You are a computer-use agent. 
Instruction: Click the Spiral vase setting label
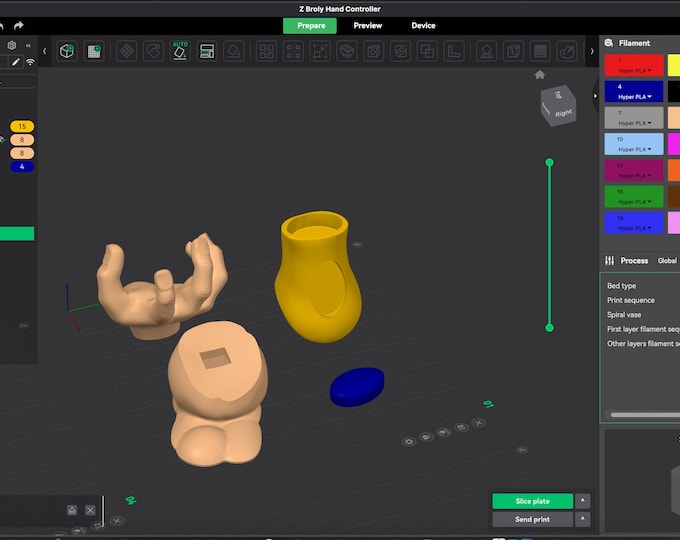coord(624,315)
